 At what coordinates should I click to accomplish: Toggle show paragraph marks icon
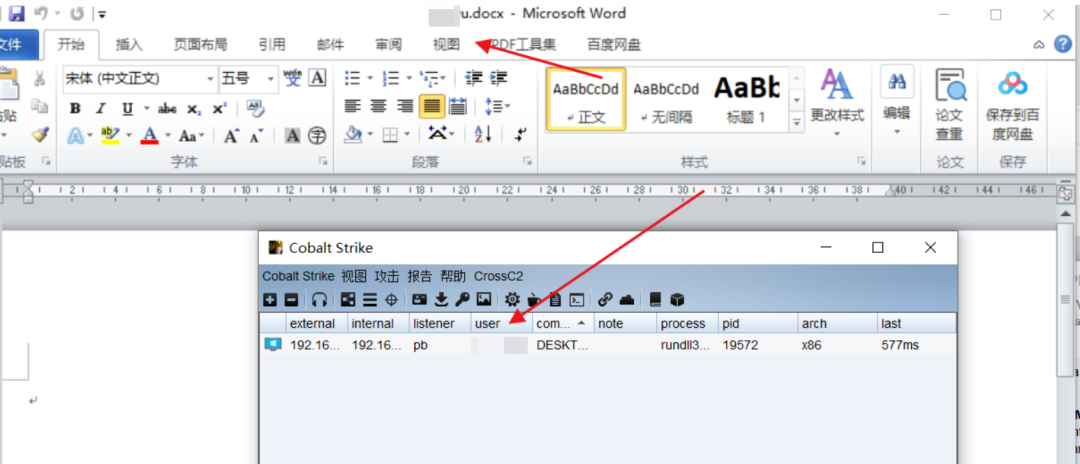tap(521, 134)
